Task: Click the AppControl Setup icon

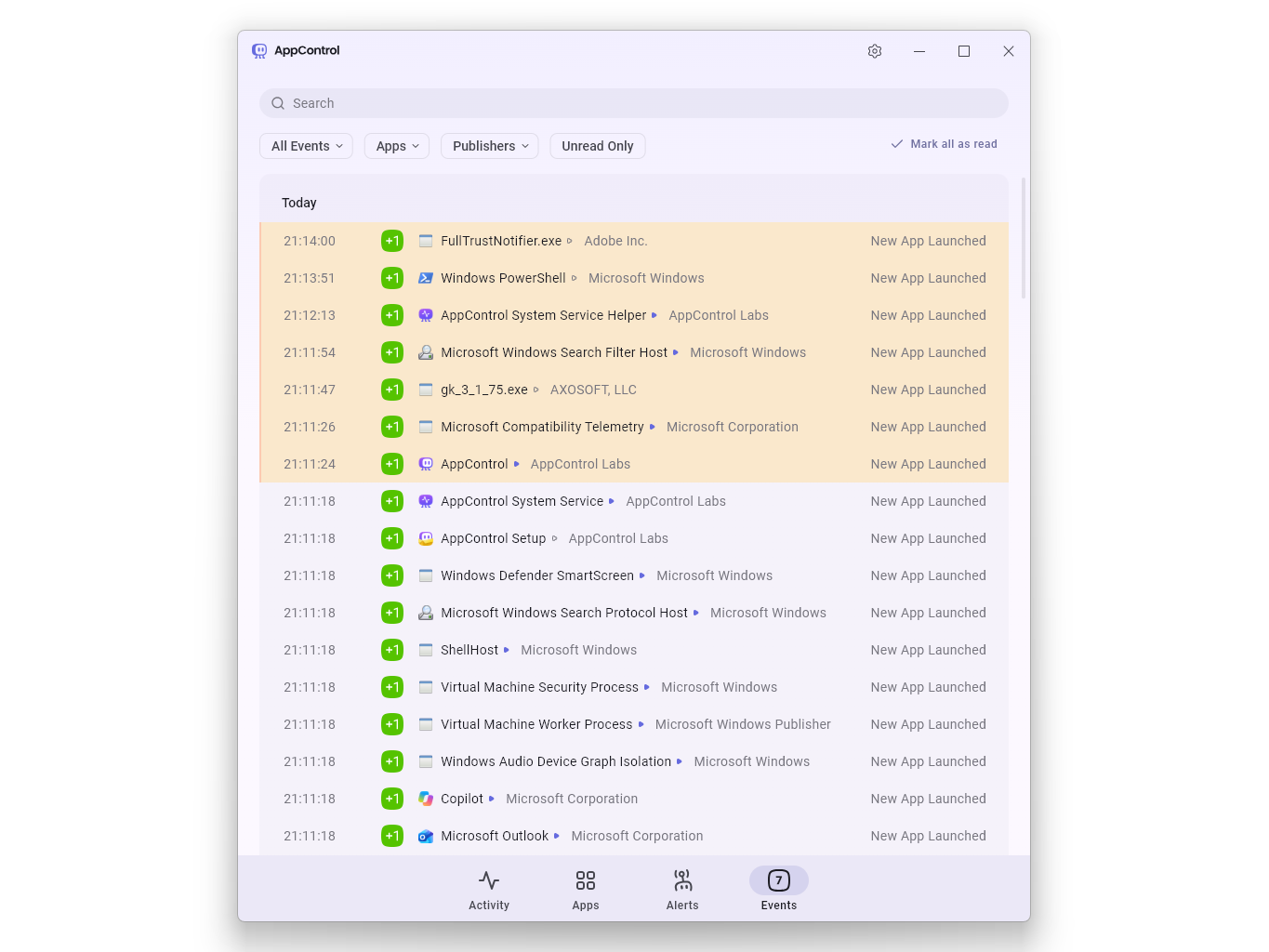Action: [426, 538]
